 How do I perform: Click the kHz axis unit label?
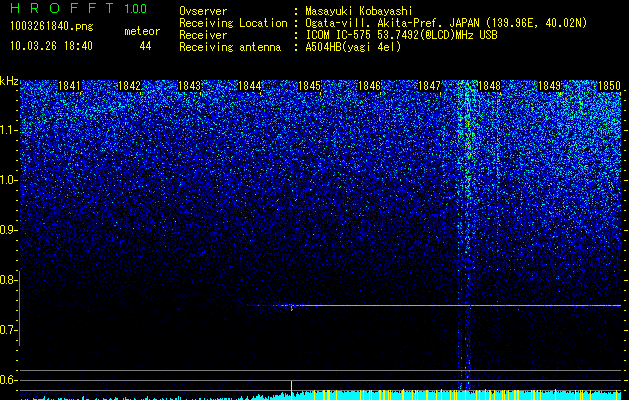(9, 81)
